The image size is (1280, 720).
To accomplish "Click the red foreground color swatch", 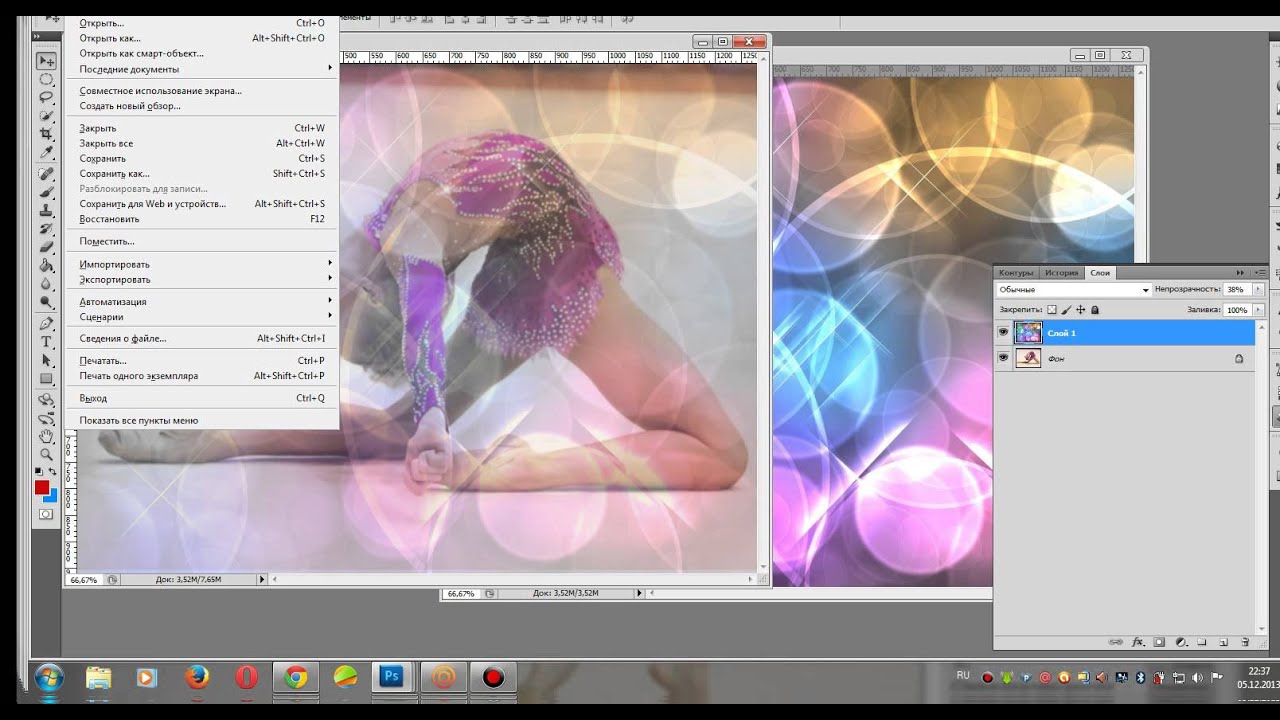I will [x=42, y=488].
